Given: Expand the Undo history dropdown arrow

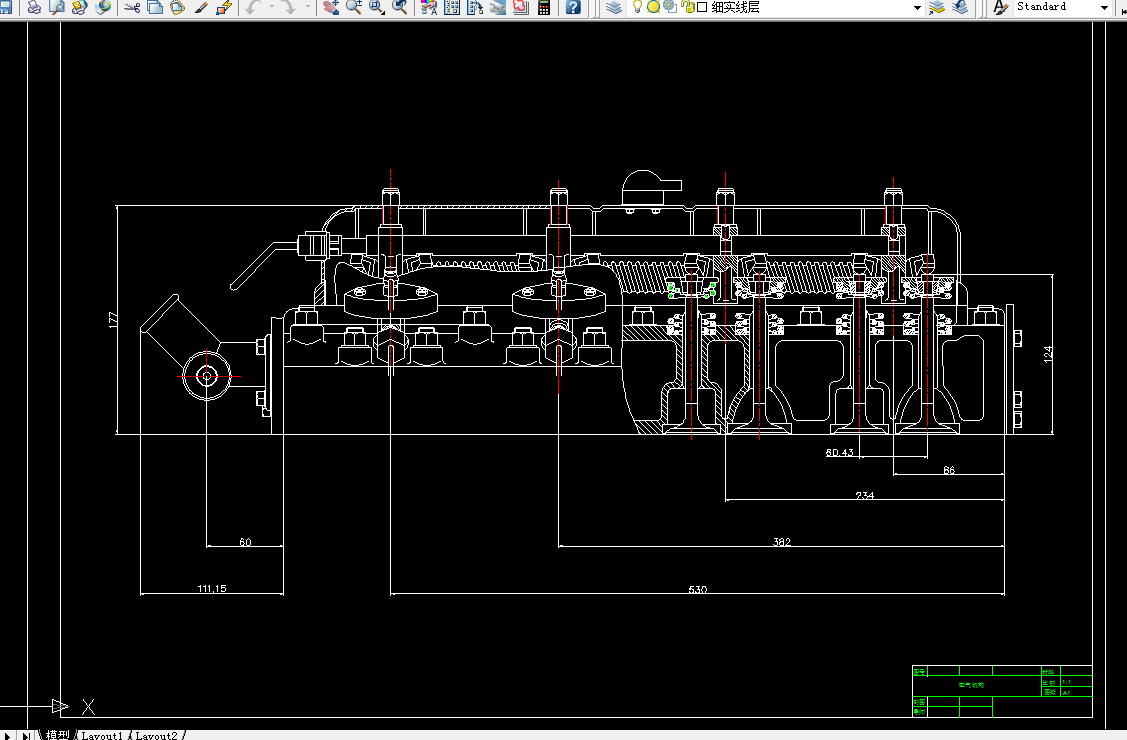Looking at the screenshot, I should pos(271,7).
